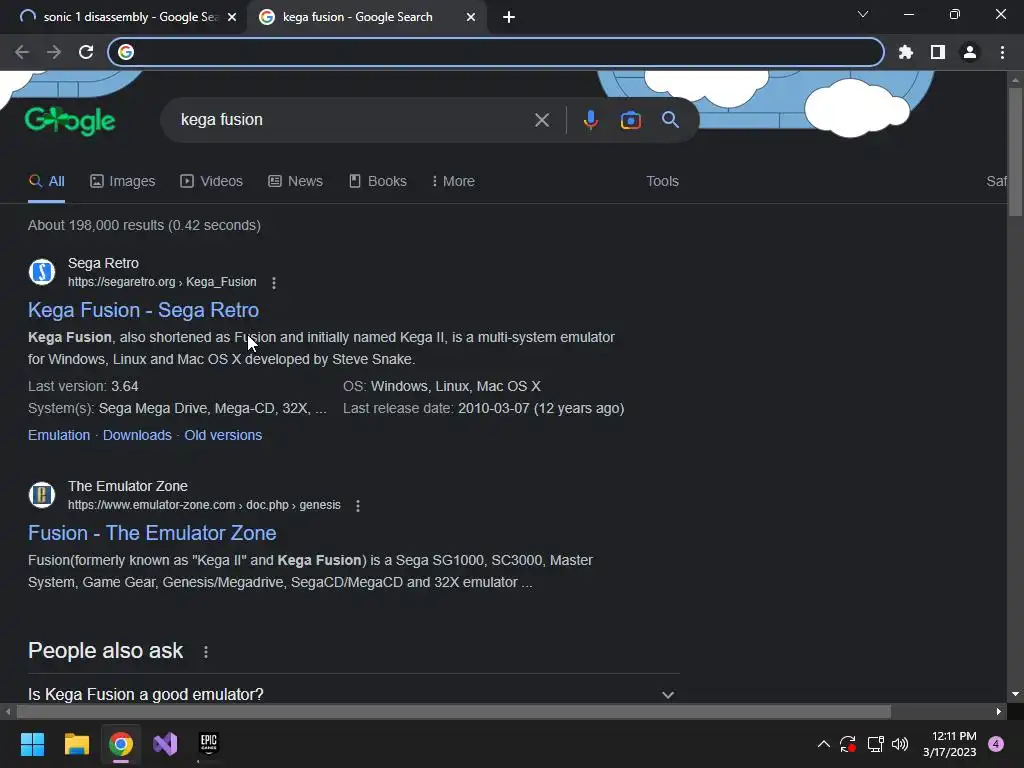Open the notification badge showing 4
The width and height of the screenshot is (1024, 768).
pos(996,744)
